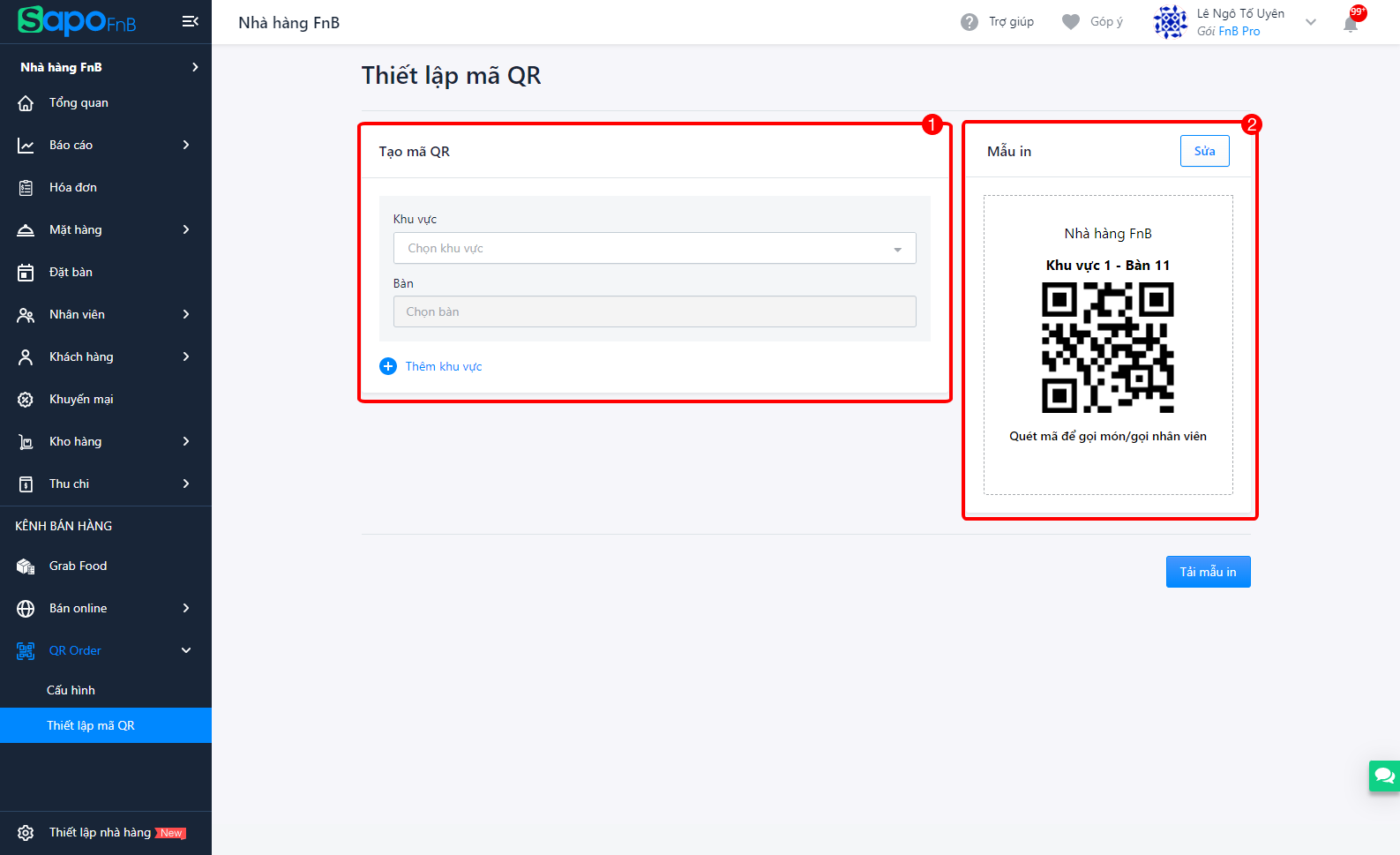Expand the Nhà hàng FnB store switcher

[195, 67]
